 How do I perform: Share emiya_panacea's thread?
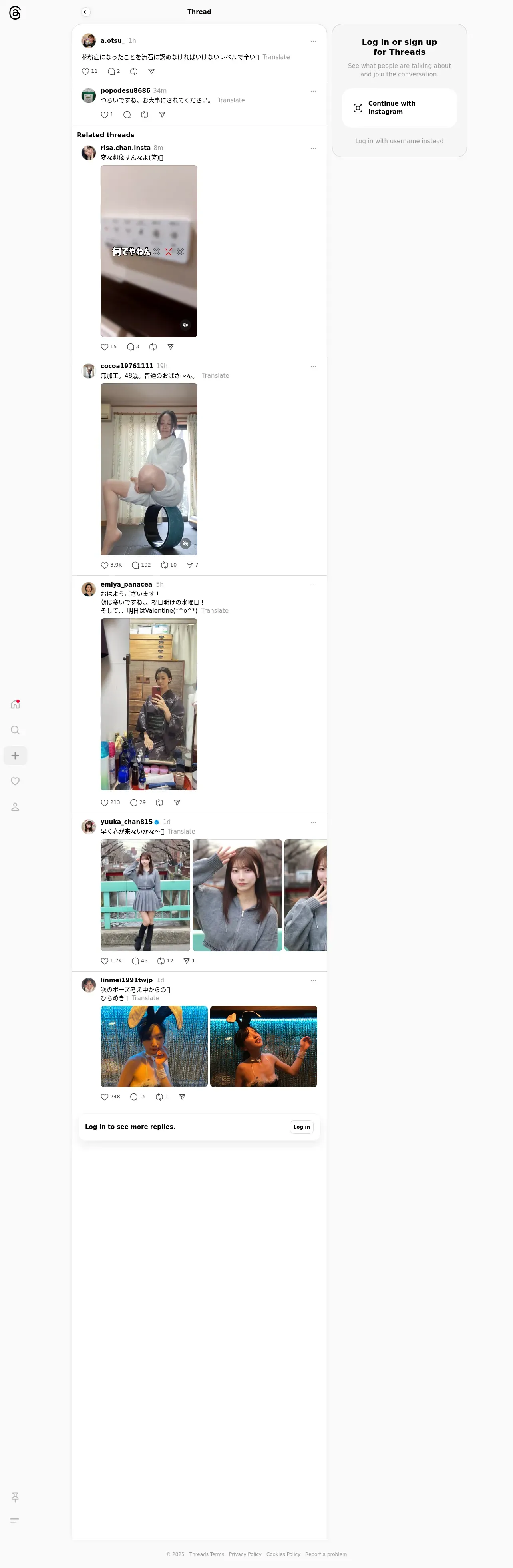tap(177, 802)
